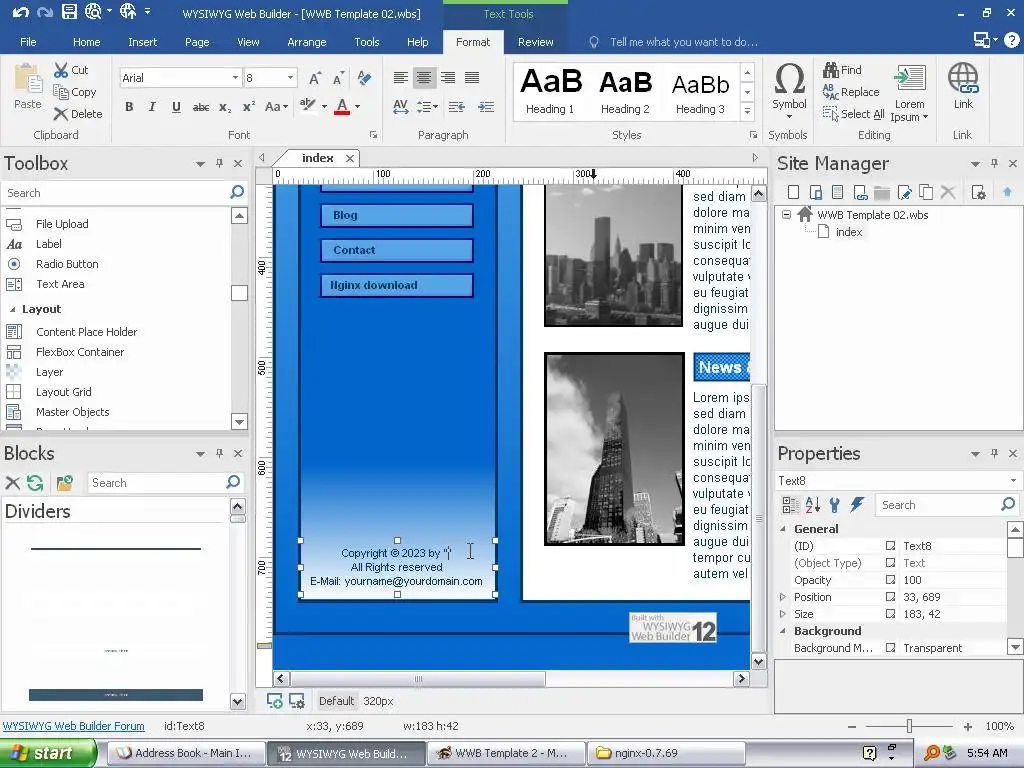Increase font size with grow icon
This screenshot has height=768, width=1024.
[x=315, y=78]
